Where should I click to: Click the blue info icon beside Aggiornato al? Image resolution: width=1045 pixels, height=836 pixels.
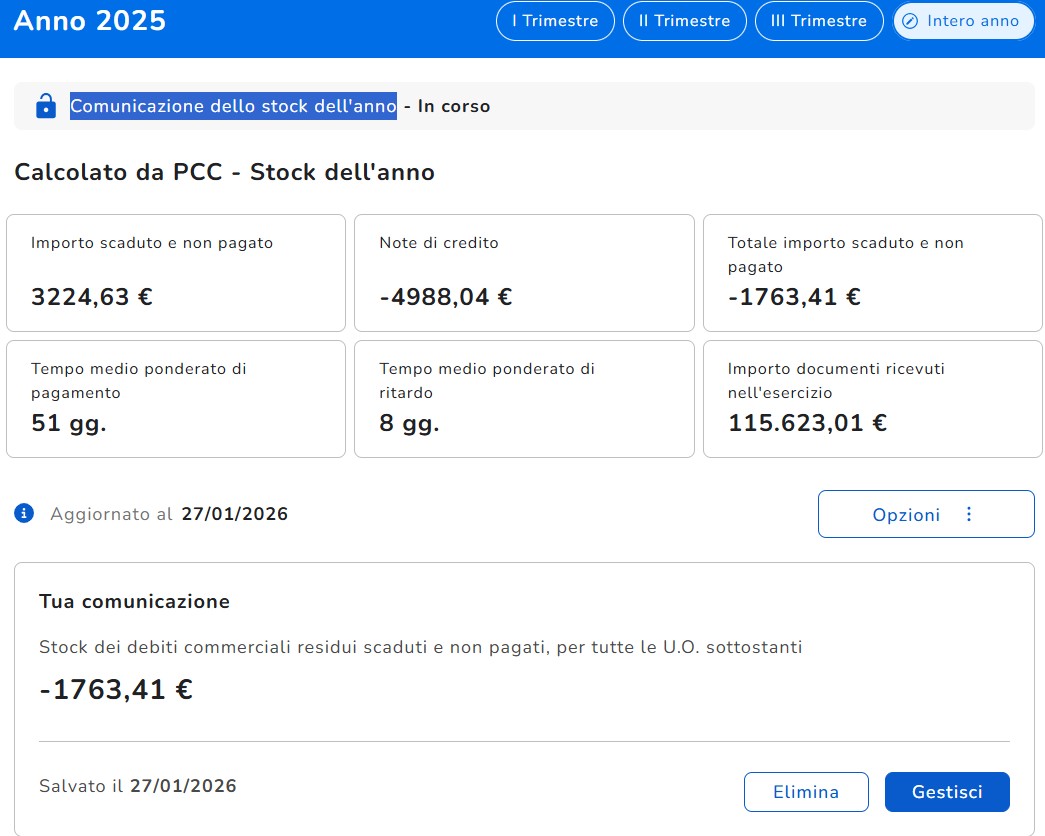tap(25, 514)
